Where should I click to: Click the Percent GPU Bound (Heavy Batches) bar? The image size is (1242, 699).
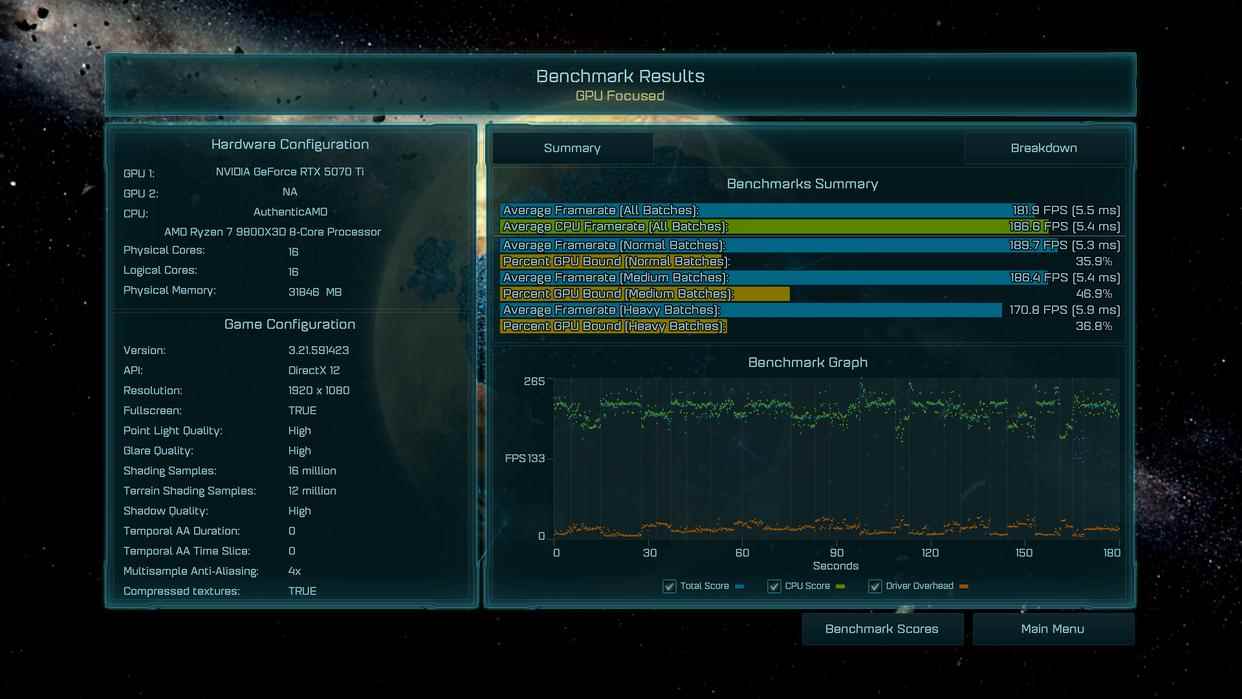pos(613,326)
